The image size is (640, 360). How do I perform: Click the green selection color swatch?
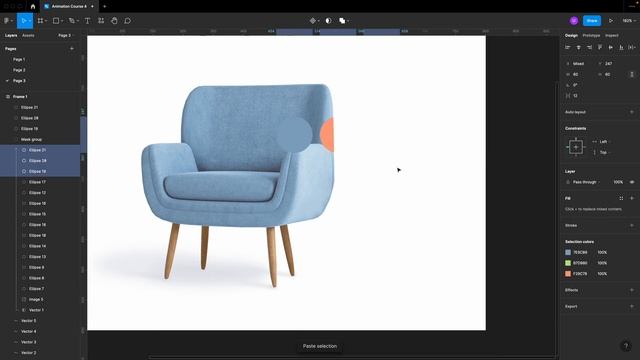pos(568,263)
